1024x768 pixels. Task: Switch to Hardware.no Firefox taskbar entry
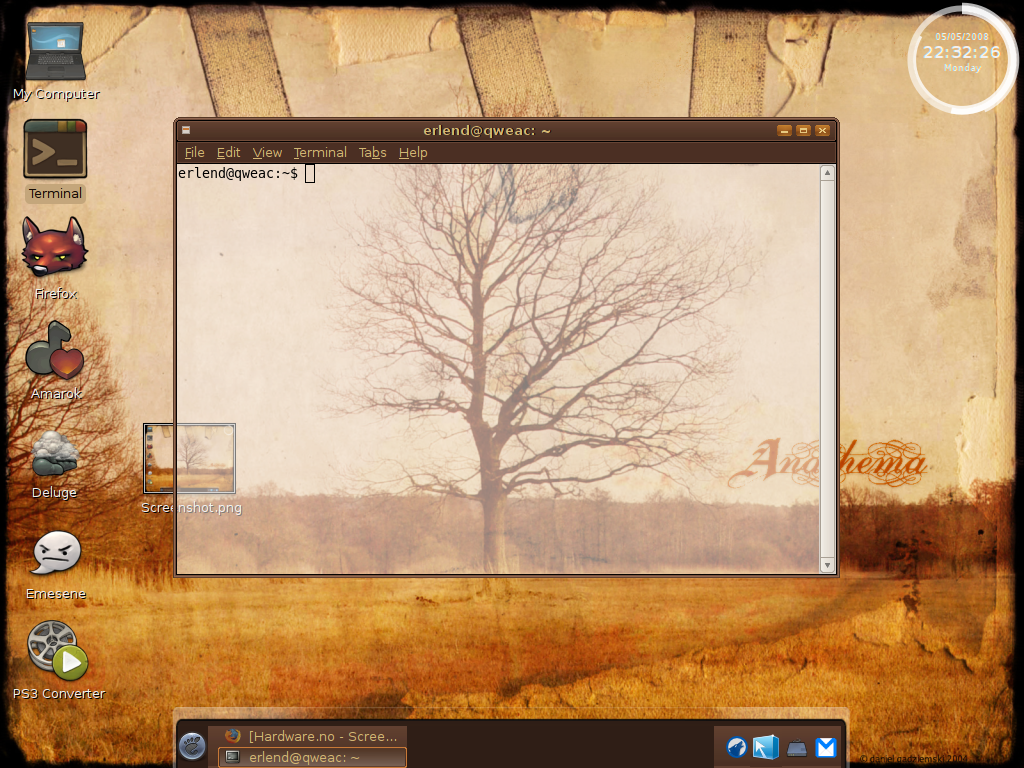tap(310, 736)
